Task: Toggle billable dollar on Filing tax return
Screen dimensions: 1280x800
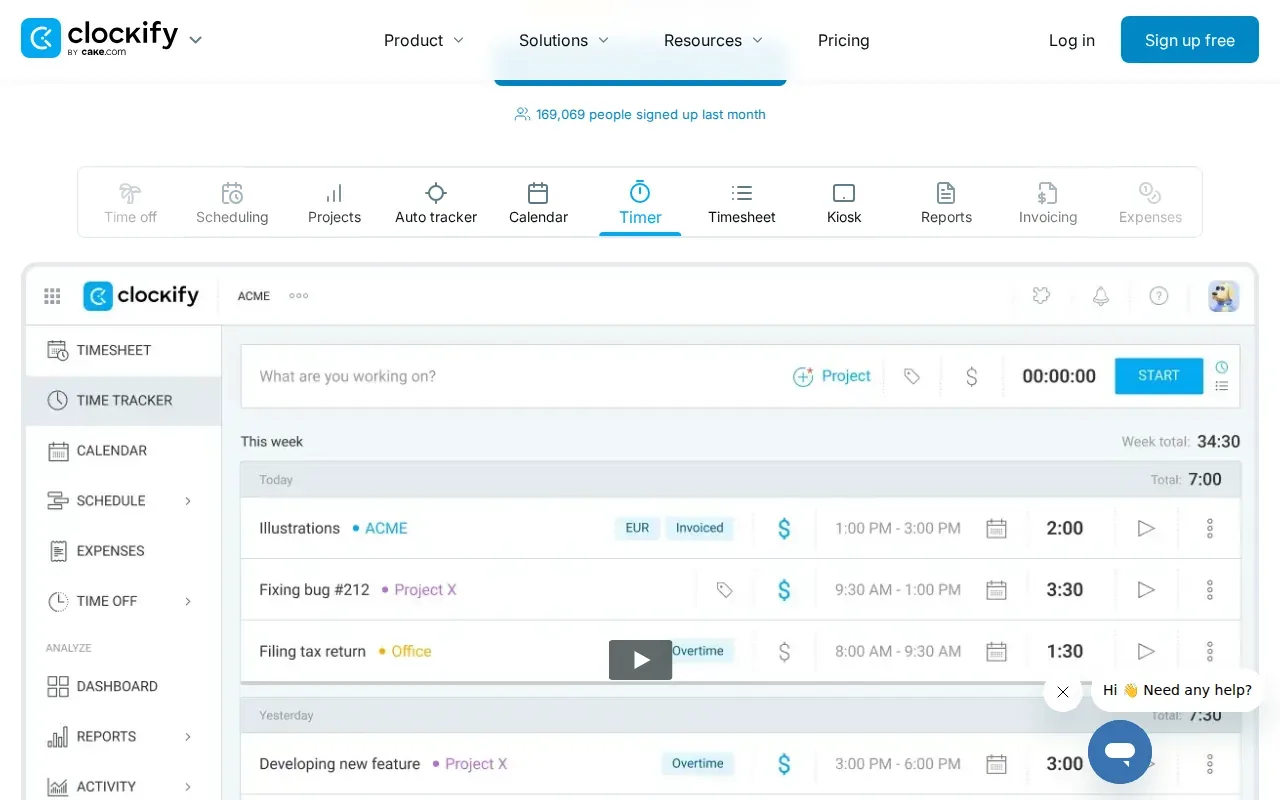Action: (784, 652)
